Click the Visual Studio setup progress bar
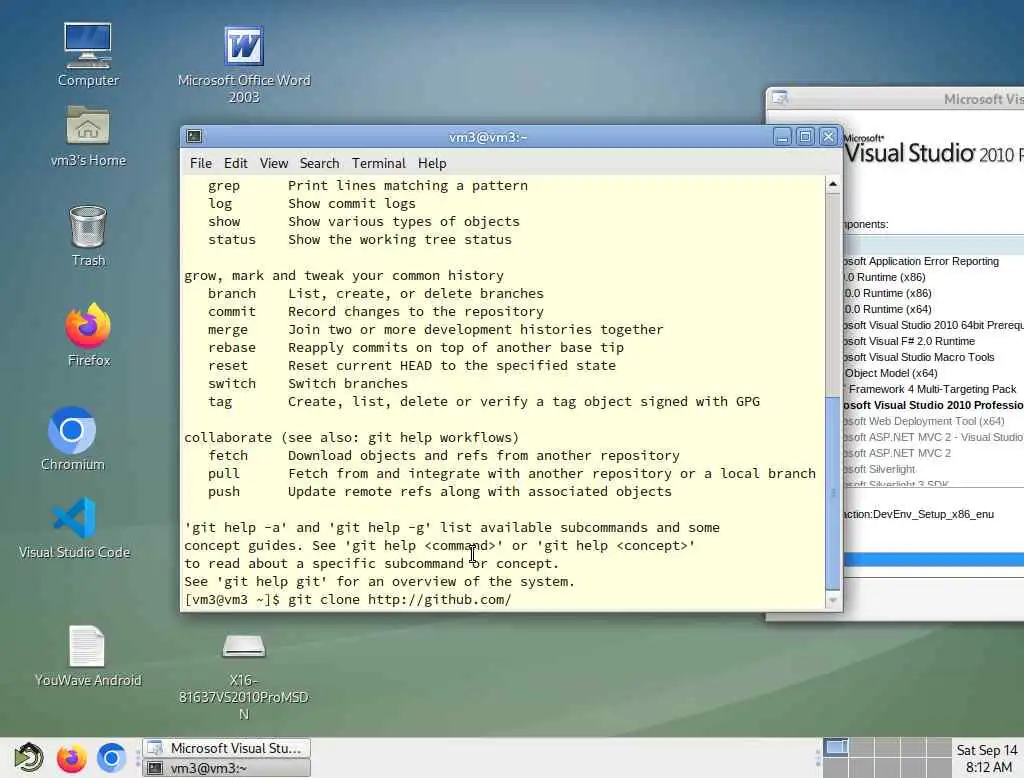This screenshot has width=1024, height=778. point(934,559)
